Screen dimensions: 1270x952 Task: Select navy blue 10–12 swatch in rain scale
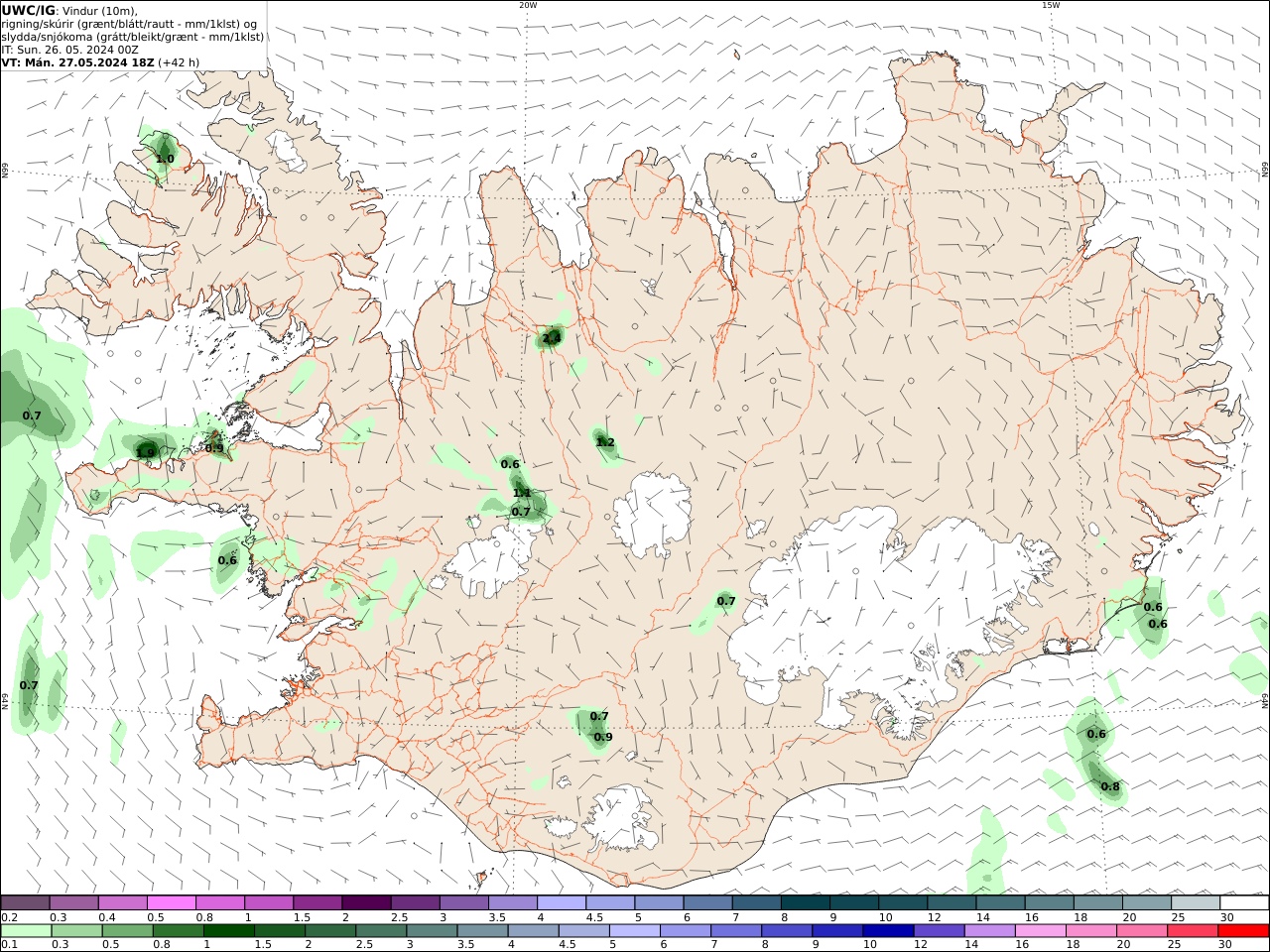pyautogui.click(x=888, y=930)
